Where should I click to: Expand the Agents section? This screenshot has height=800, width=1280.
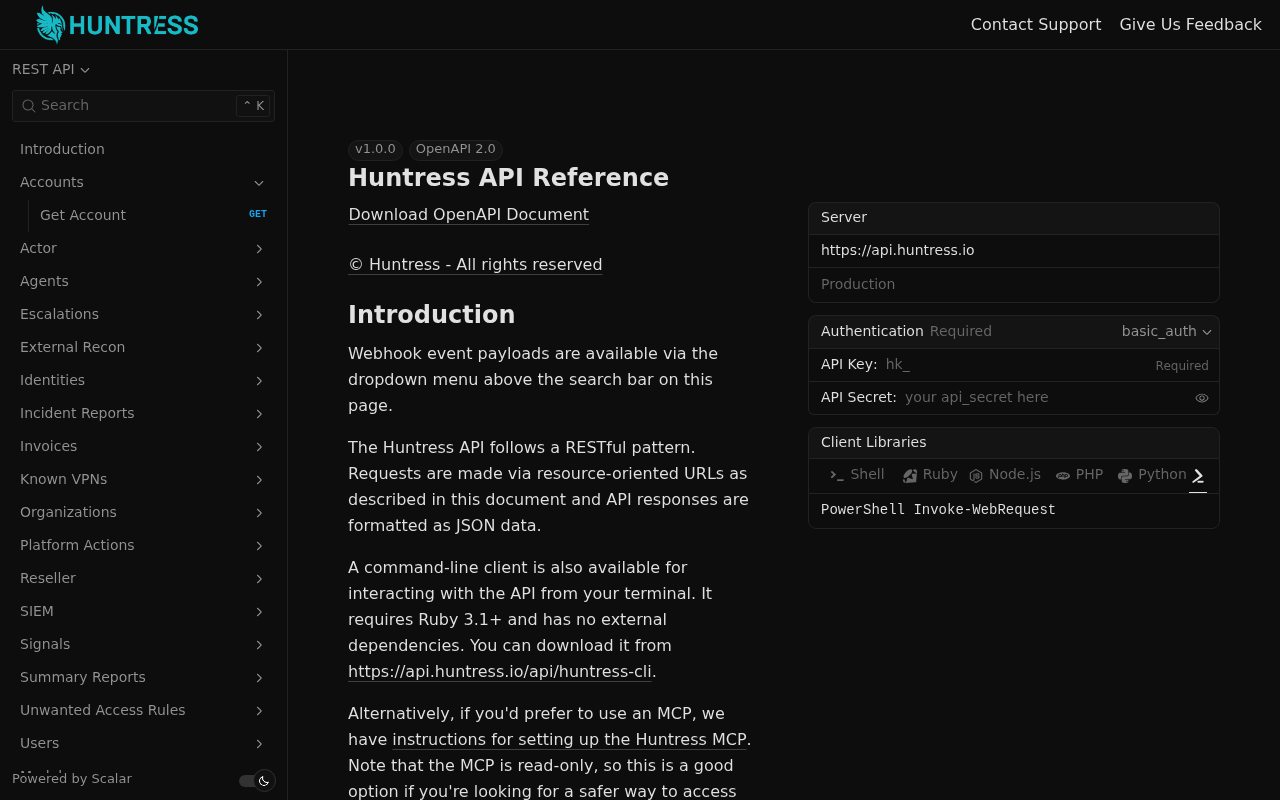pos(259,282)
